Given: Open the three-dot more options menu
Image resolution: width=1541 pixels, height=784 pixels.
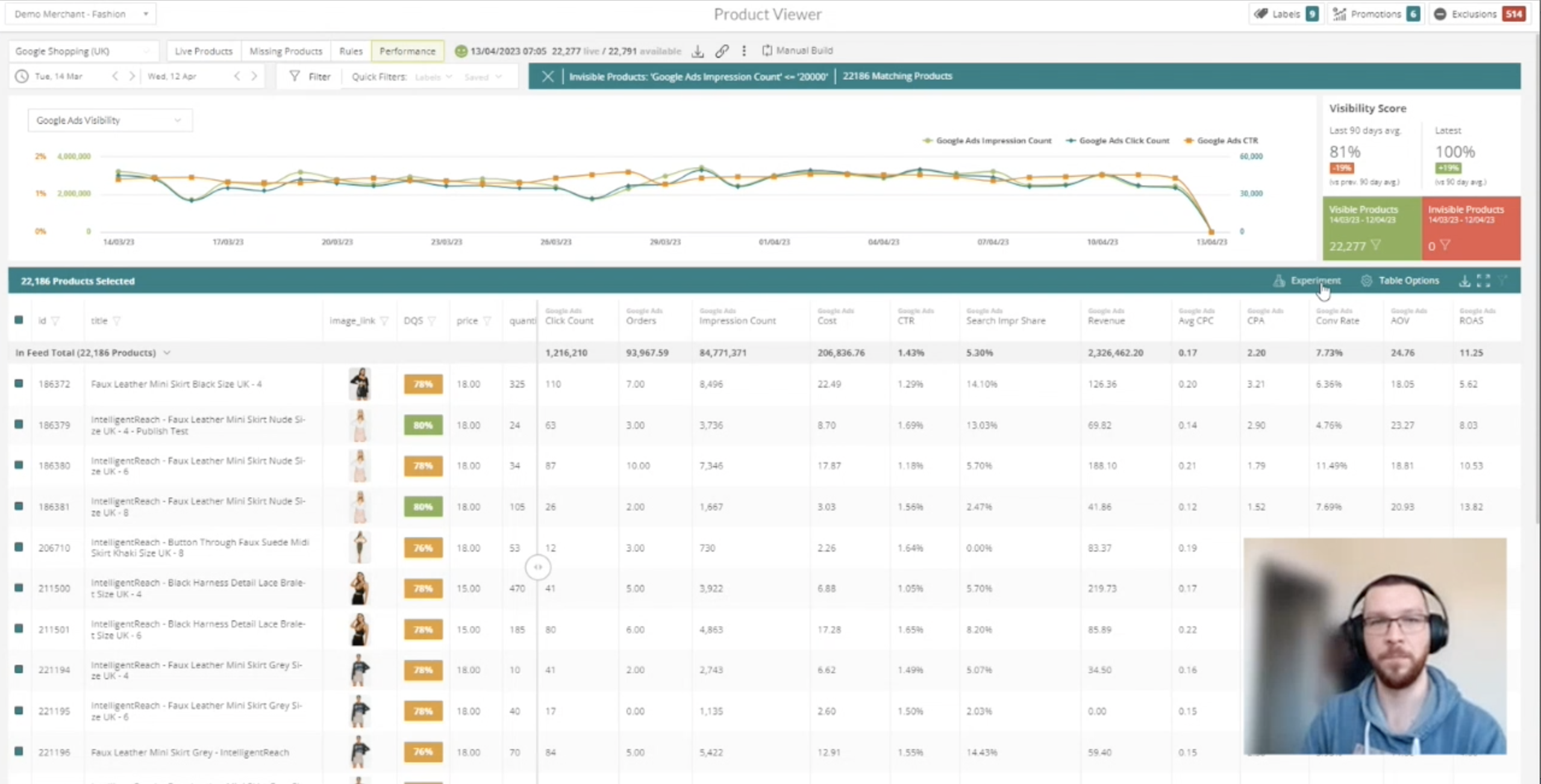Looking at the screenshot, I should [744, 51].
